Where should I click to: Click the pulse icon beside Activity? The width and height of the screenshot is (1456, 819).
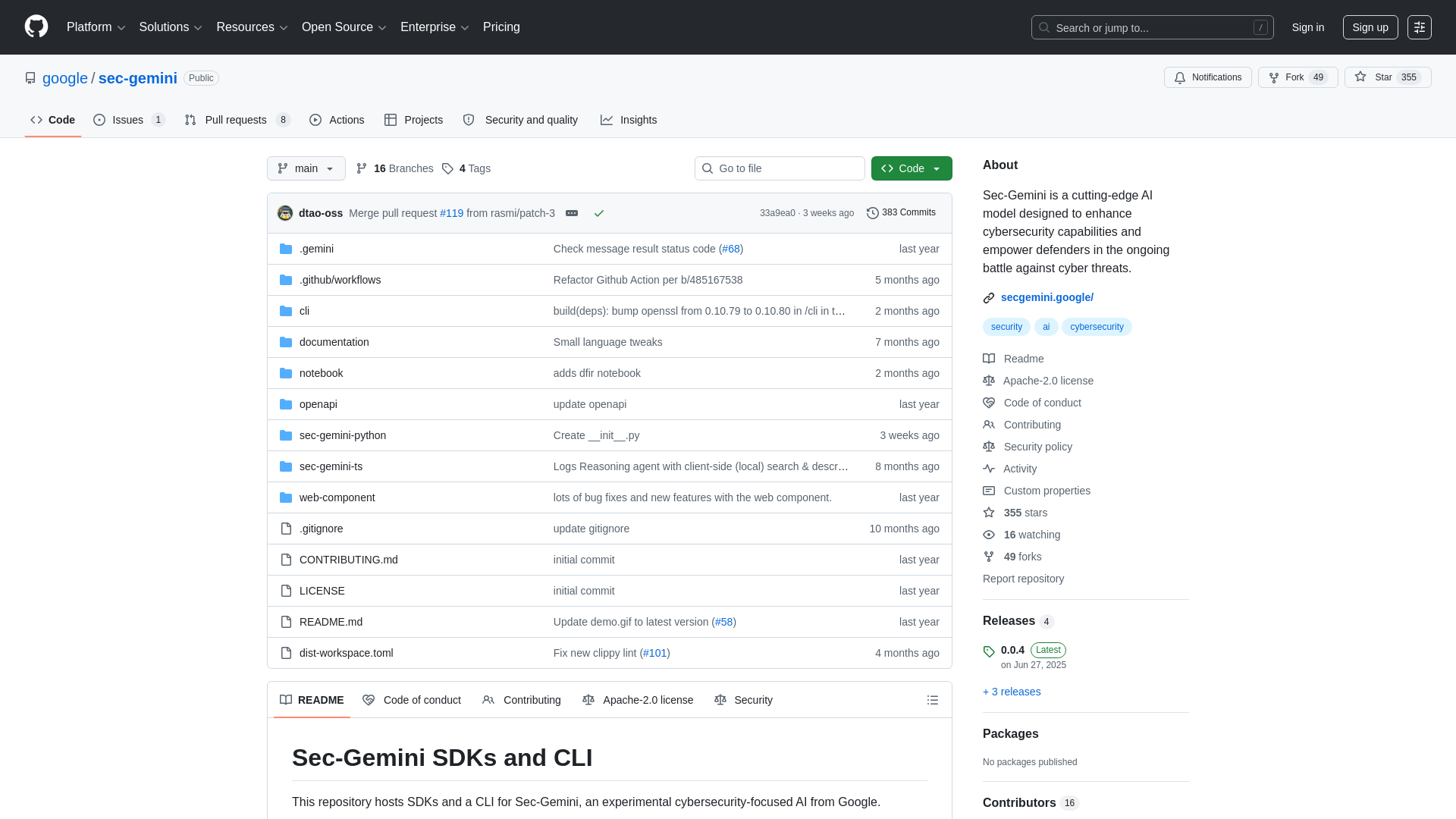[989, 469]
